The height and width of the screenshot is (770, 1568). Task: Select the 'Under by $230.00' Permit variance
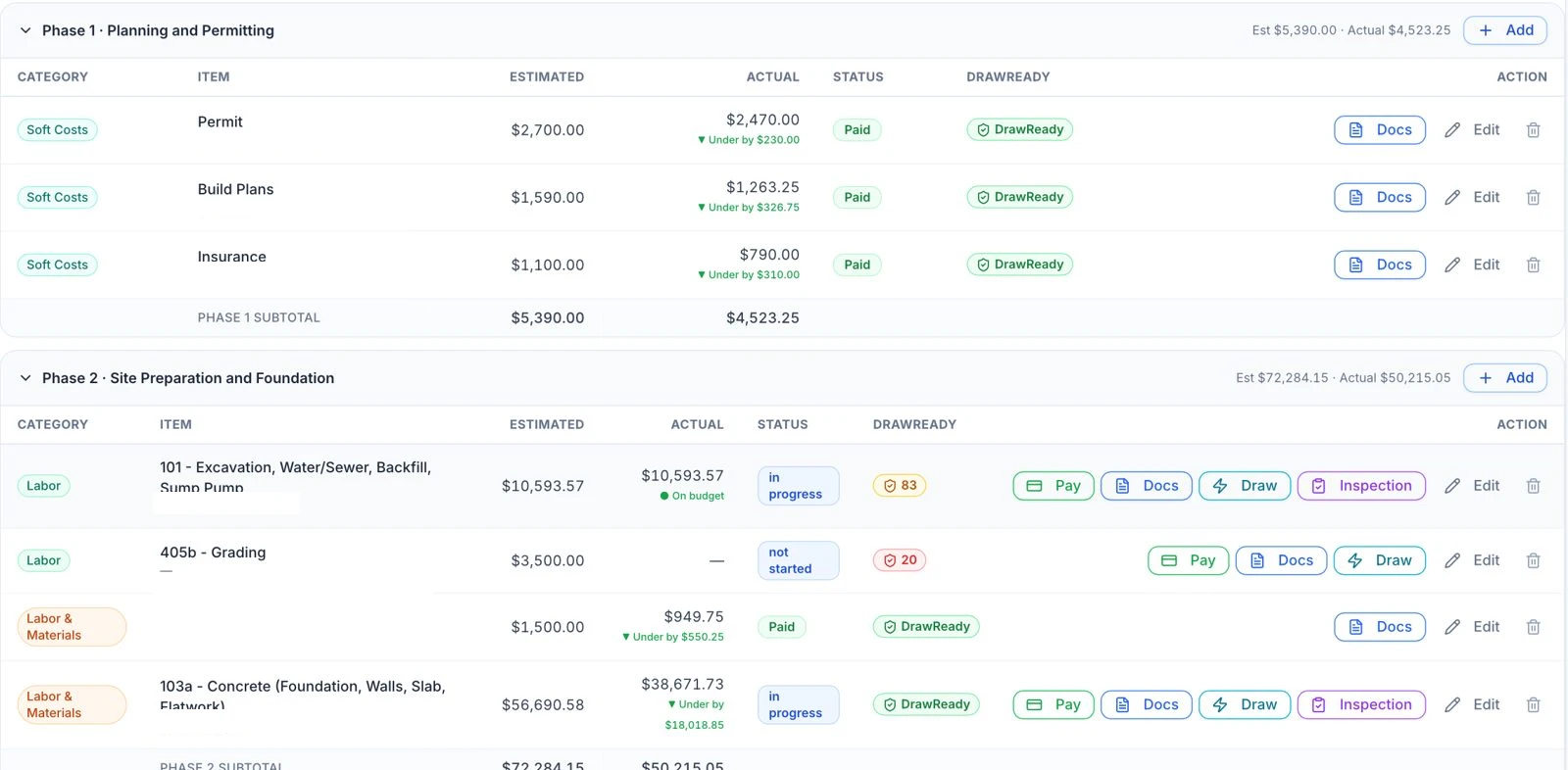coord(749,140)
